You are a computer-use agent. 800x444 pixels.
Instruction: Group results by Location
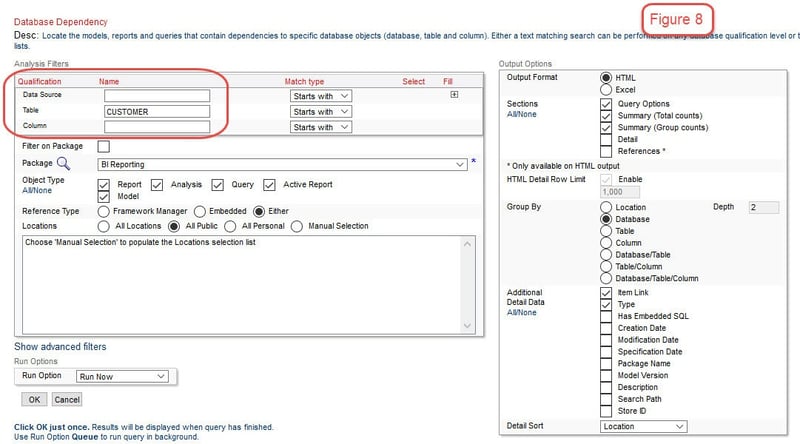(x=606, y=207)
